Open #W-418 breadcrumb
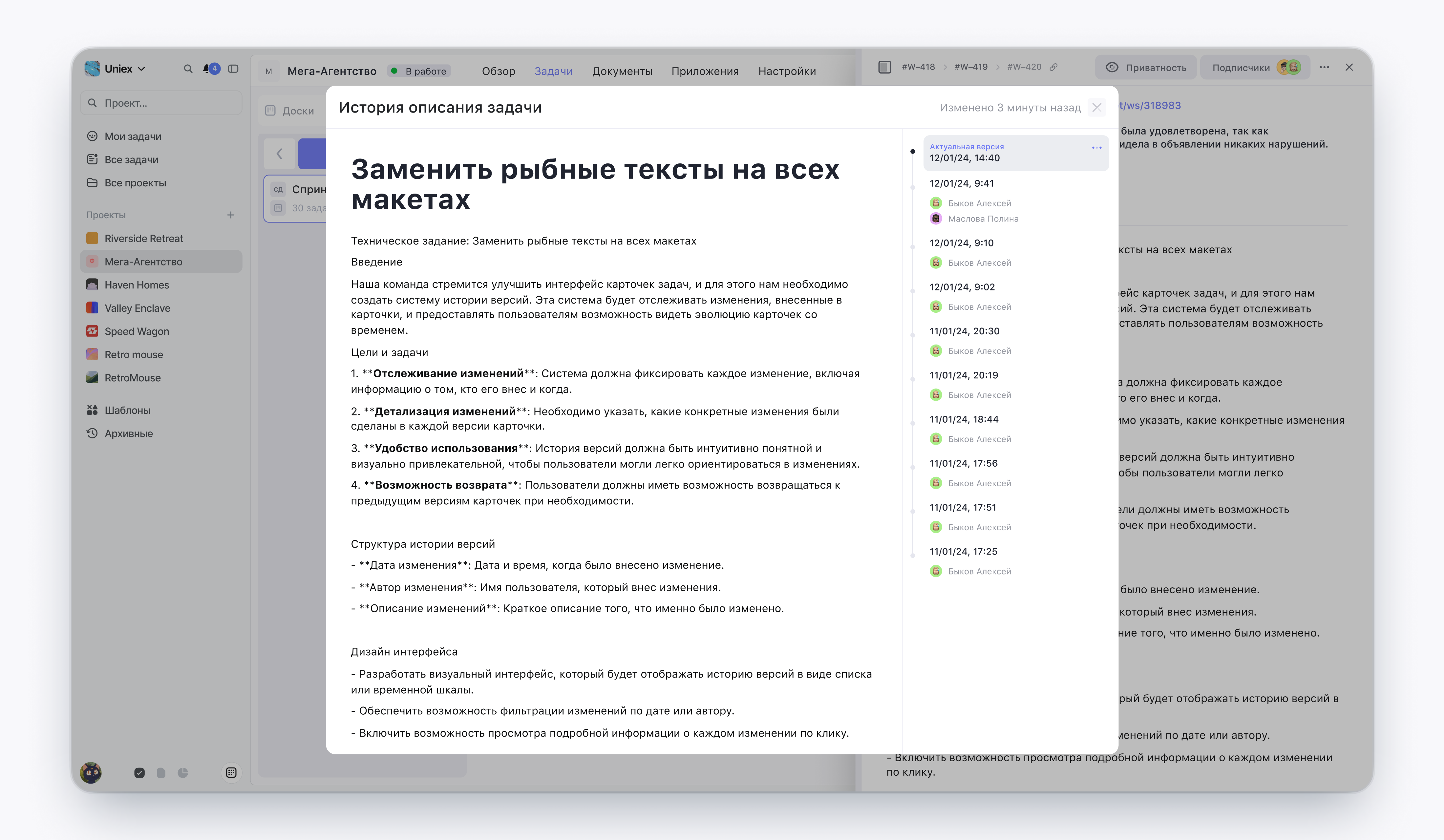Image resolution: width=1444 pixels, height=840 pixels. coord(918,67)
